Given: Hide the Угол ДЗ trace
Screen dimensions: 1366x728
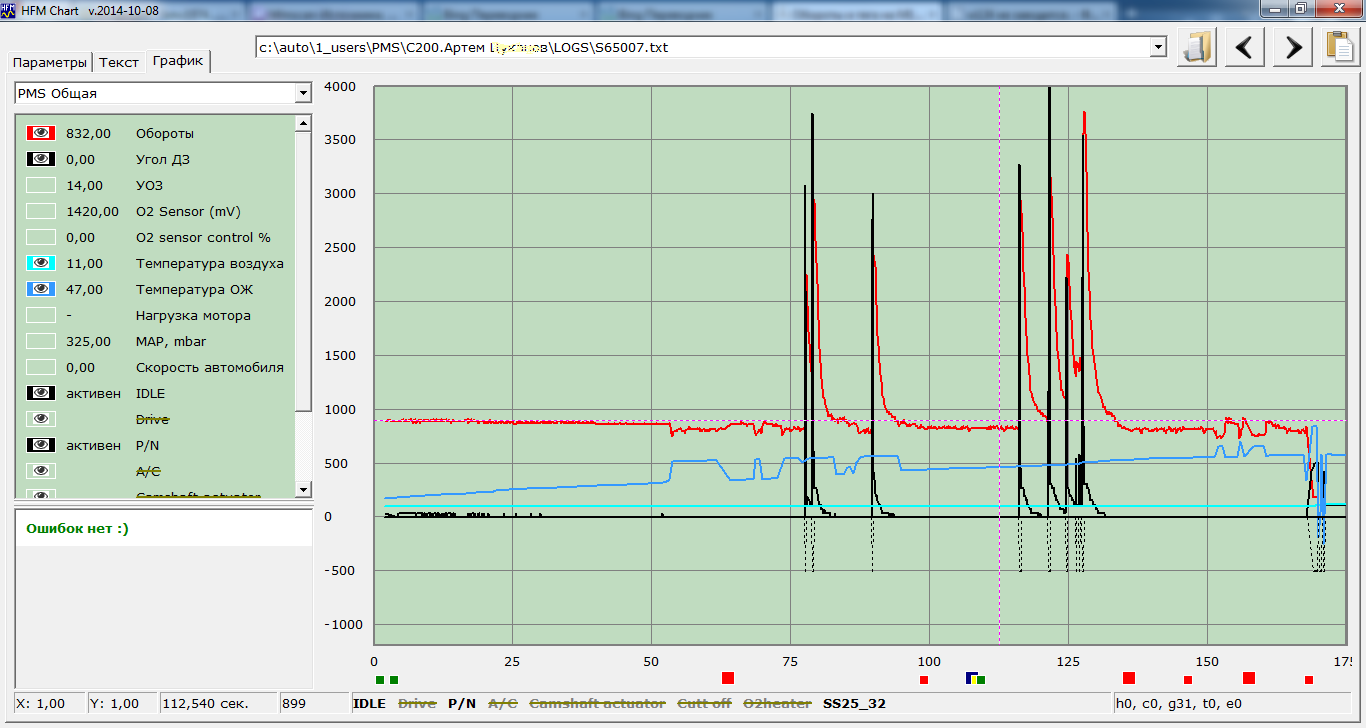Looking at the screenshot, I should coord(41,159).
